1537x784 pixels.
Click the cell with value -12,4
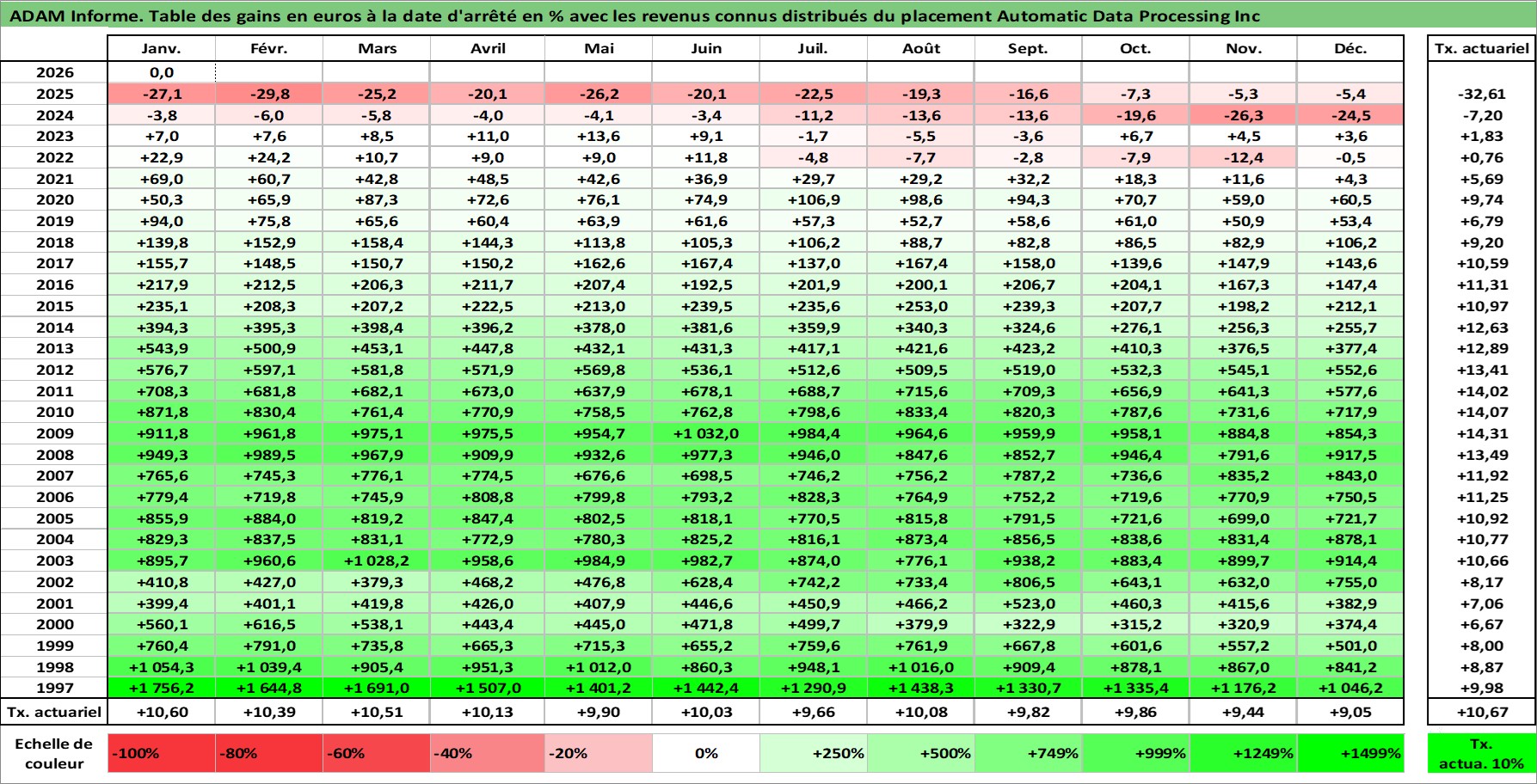pyautogui.click(x=1243, y=157)
